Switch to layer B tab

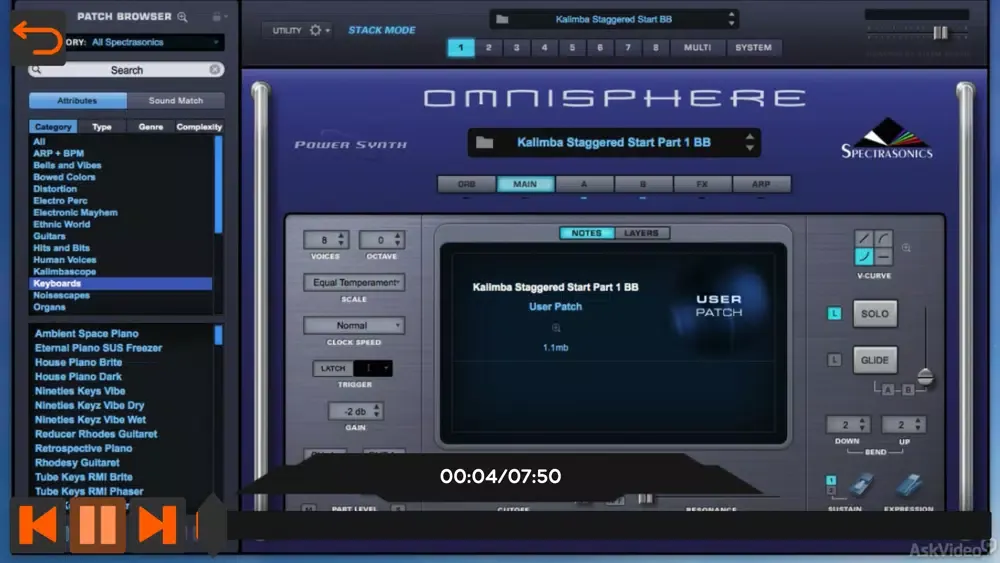[643, 184]
